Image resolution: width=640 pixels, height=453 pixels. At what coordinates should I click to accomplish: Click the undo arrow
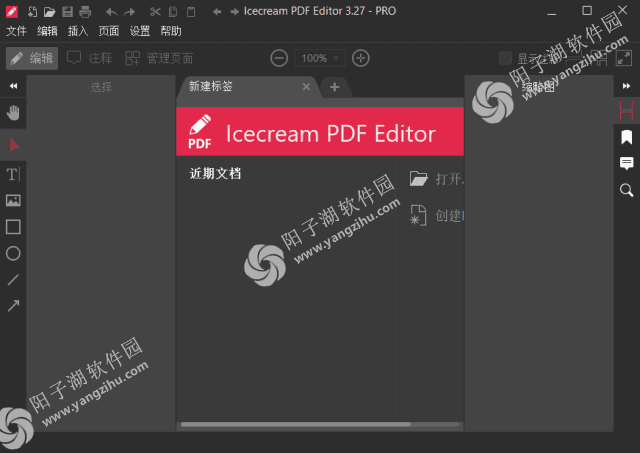tap(111, 12)
